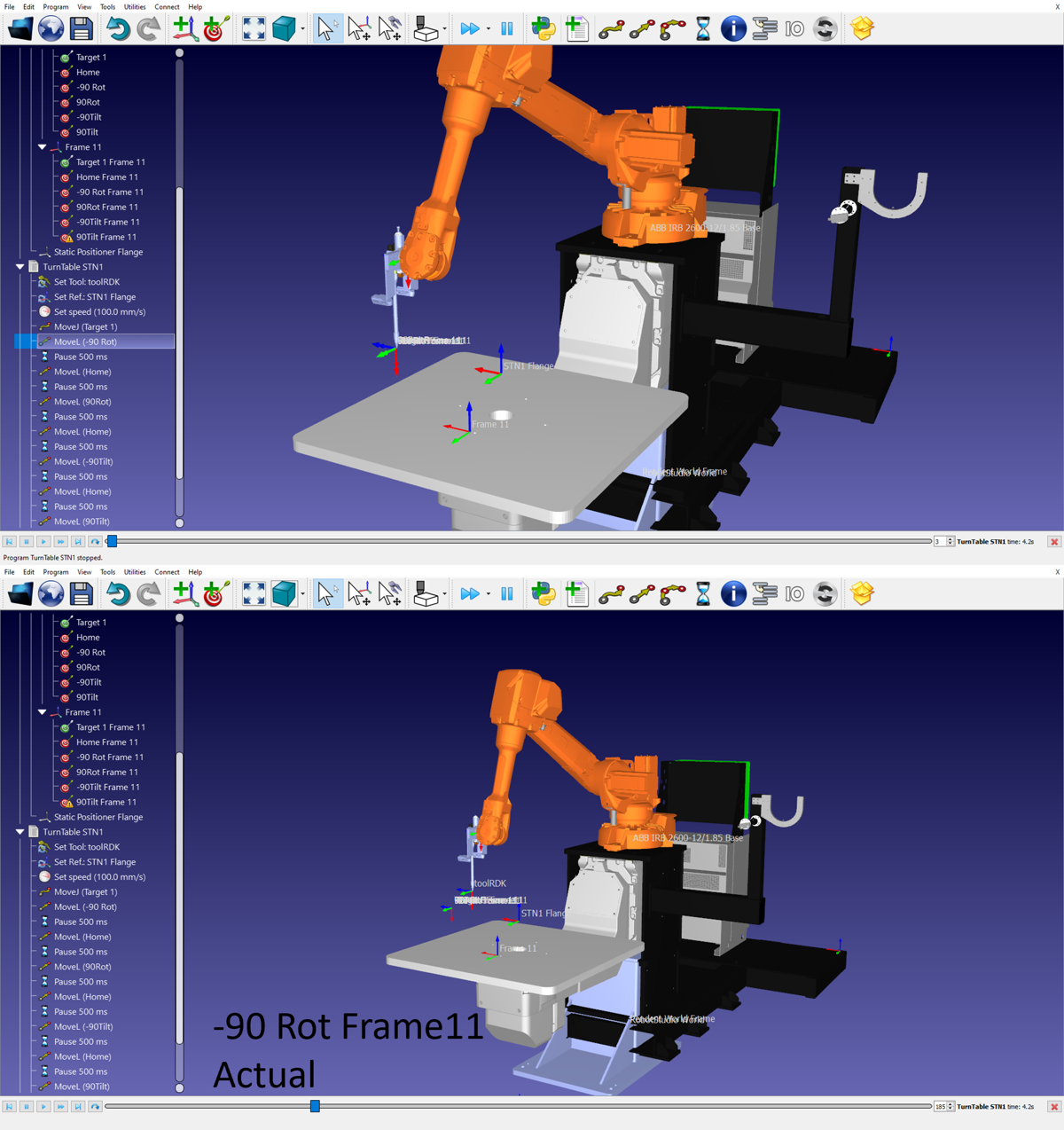Undo last action in upper window
This screenshot has height=1130, width=1064.
pos(117,28)
